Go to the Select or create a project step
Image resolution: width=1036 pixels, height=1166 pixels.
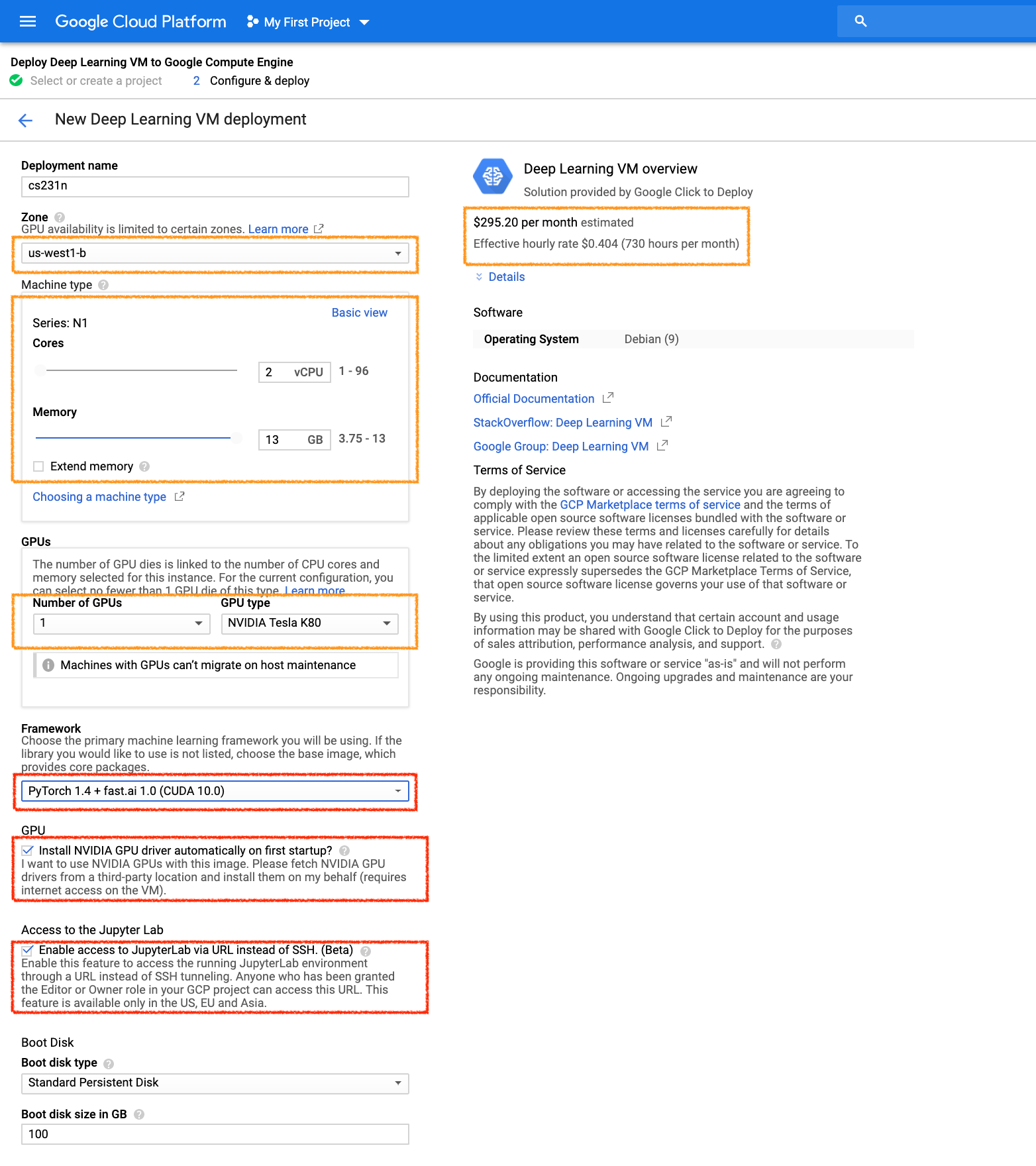(96, 81)
